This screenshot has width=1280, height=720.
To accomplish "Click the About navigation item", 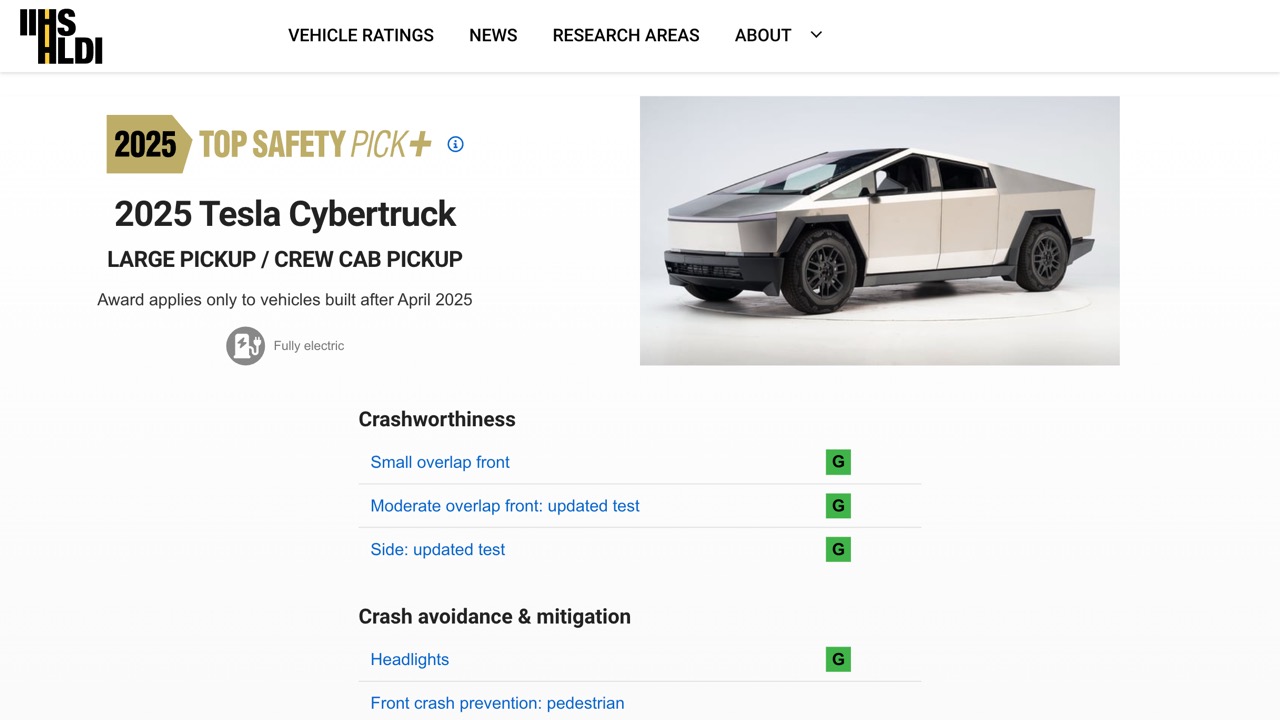I will point(762,35).
